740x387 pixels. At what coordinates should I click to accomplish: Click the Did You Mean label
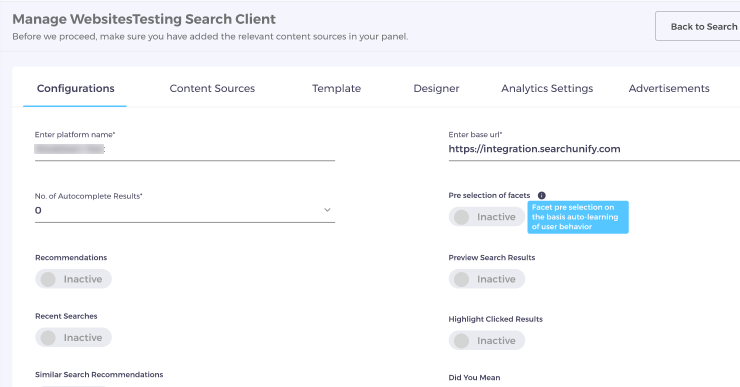tap(474, 378)
